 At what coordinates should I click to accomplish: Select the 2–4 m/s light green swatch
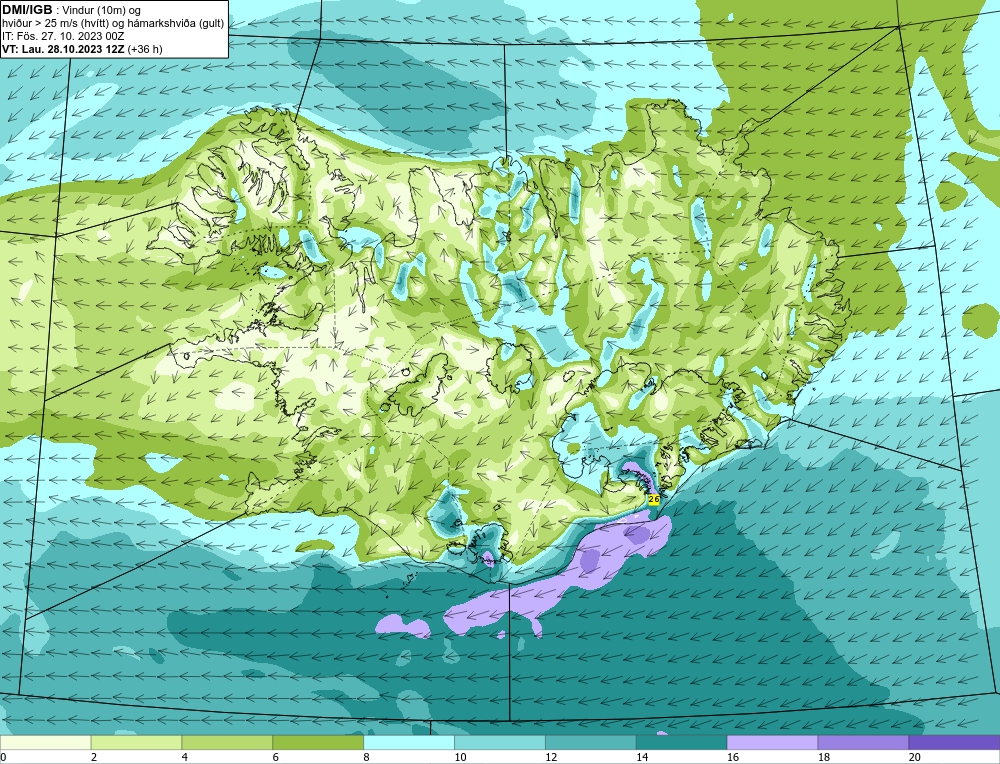[x=136, y=742]
